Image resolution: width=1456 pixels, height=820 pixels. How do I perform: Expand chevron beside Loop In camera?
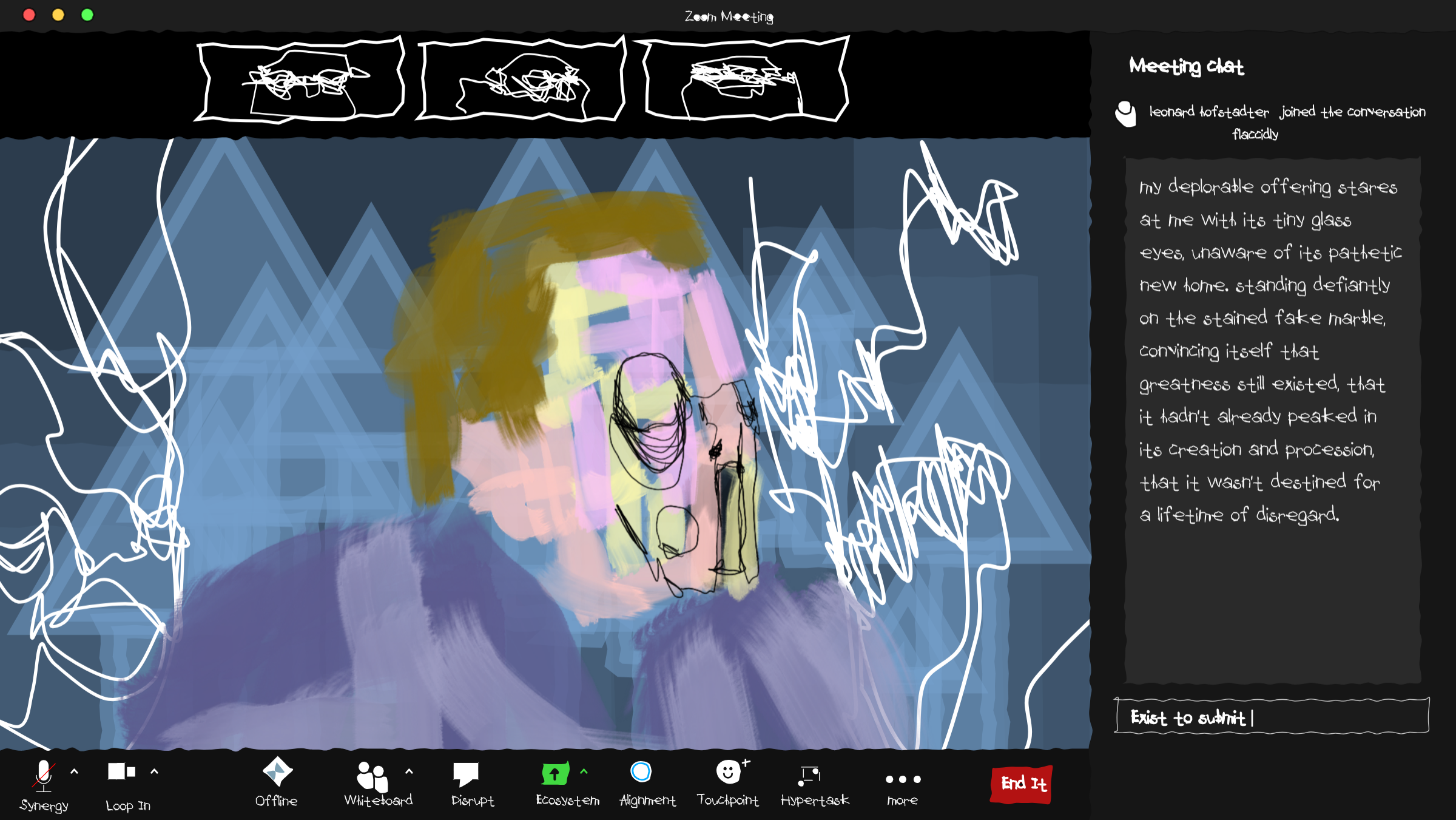point(154,772)
